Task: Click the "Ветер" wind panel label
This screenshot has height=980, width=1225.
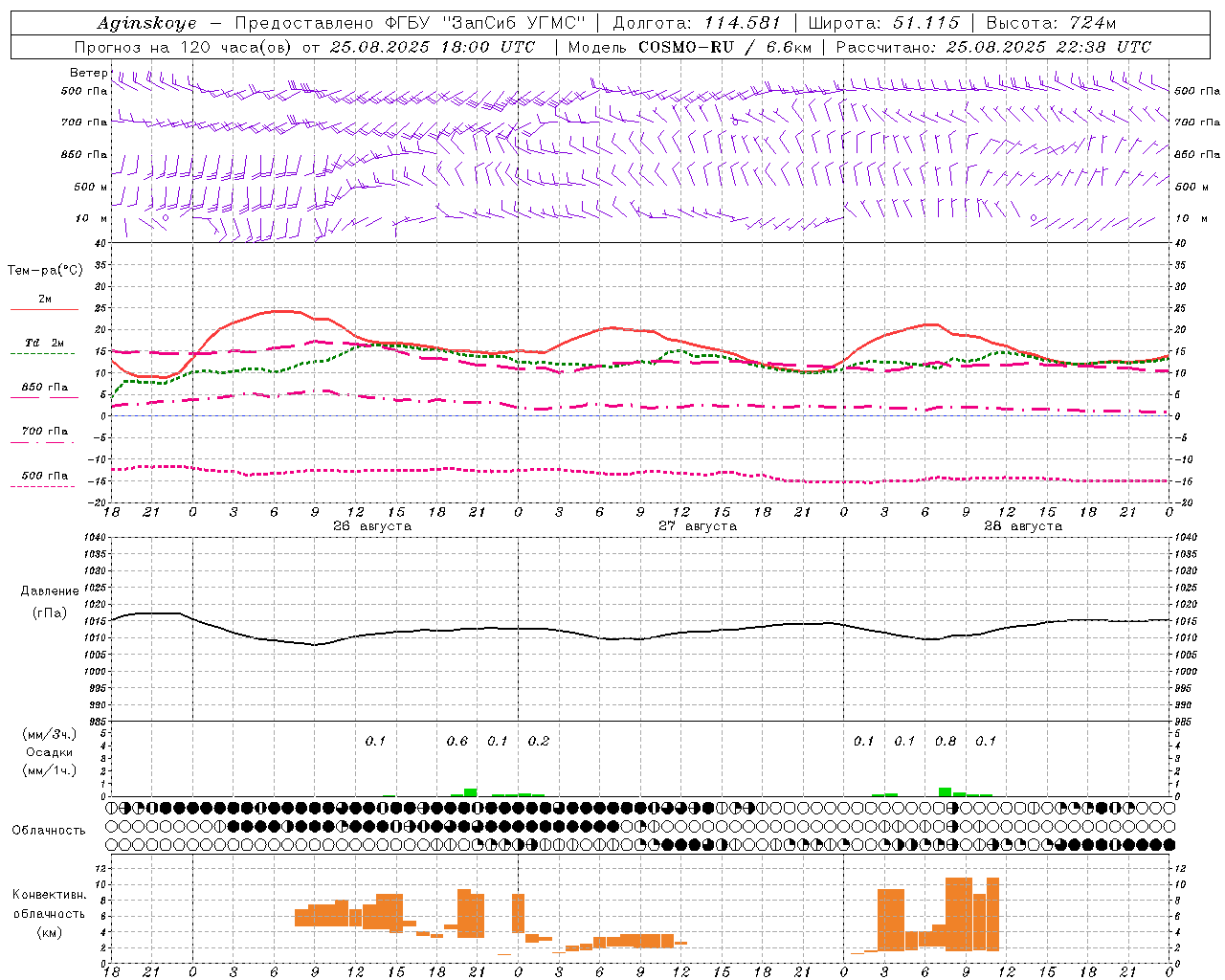Action: point(88,73)
